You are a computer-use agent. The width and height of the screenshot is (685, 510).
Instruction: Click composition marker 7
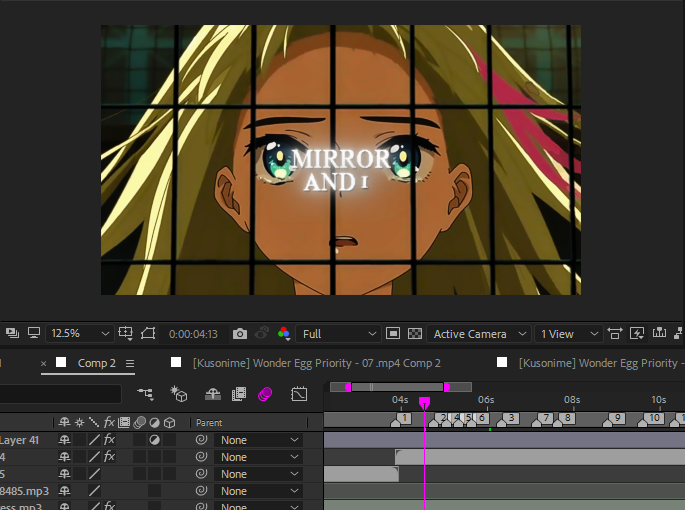[543, 419]
